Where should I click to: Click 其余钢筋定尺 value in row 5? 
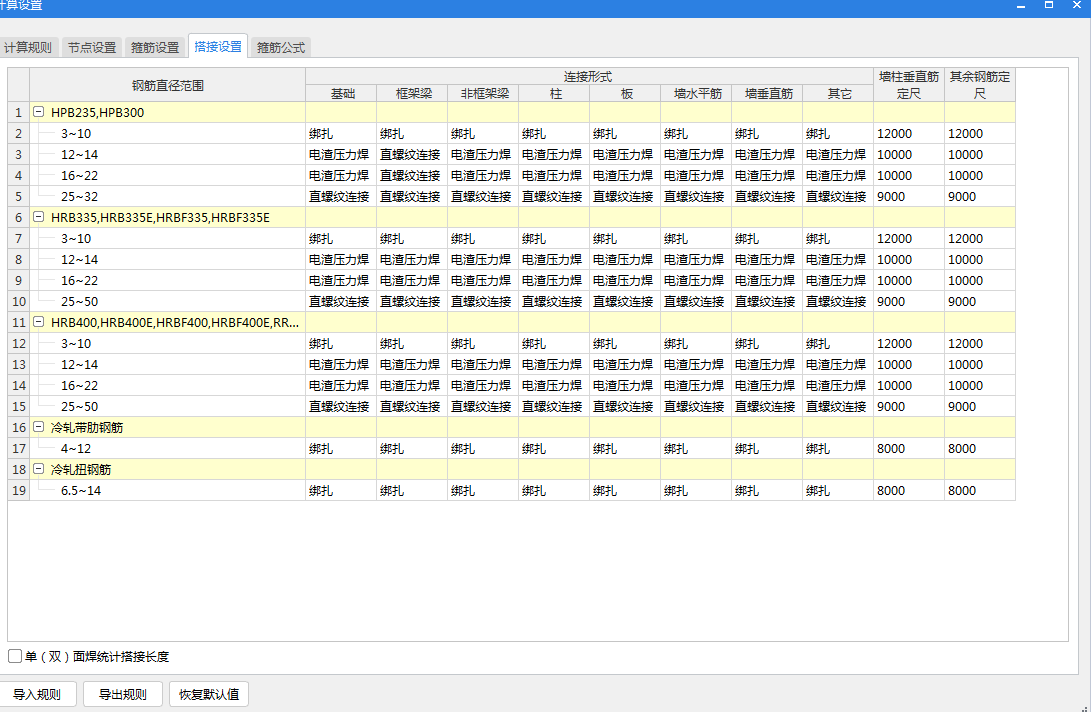pos(980,196)
